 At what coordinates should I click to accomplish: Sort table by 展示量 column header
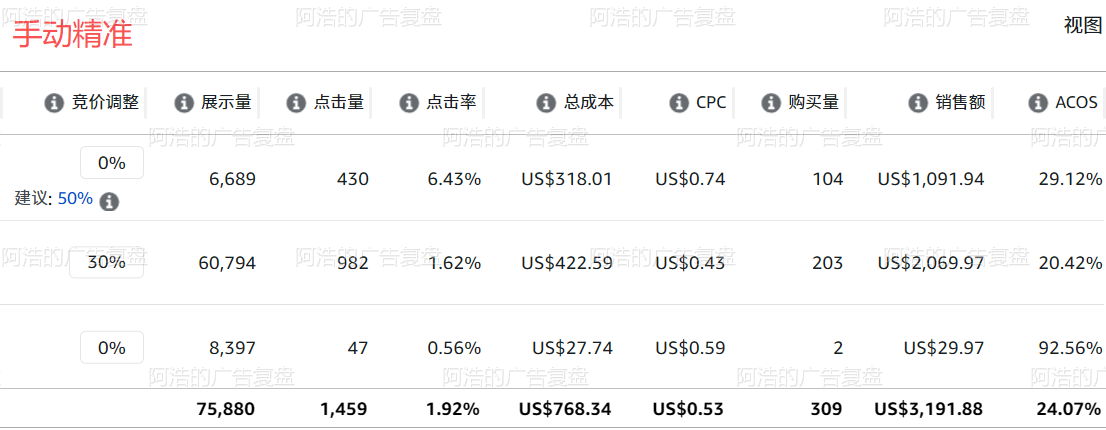tap(226, 103)
